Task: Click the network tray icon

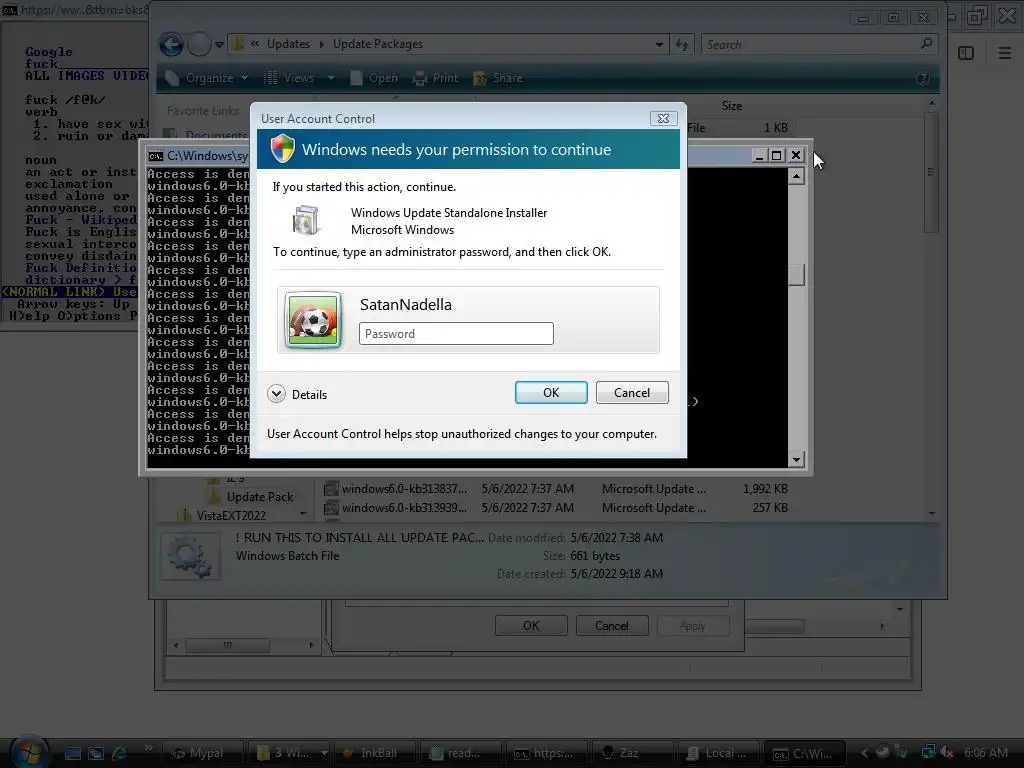Action: [x=928, y=753]
